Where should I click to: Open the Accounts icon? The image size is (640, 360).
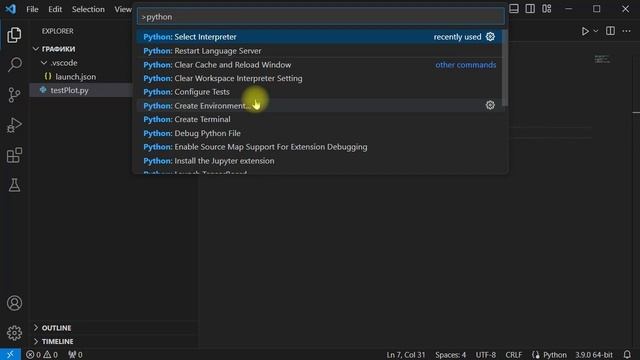14,303
